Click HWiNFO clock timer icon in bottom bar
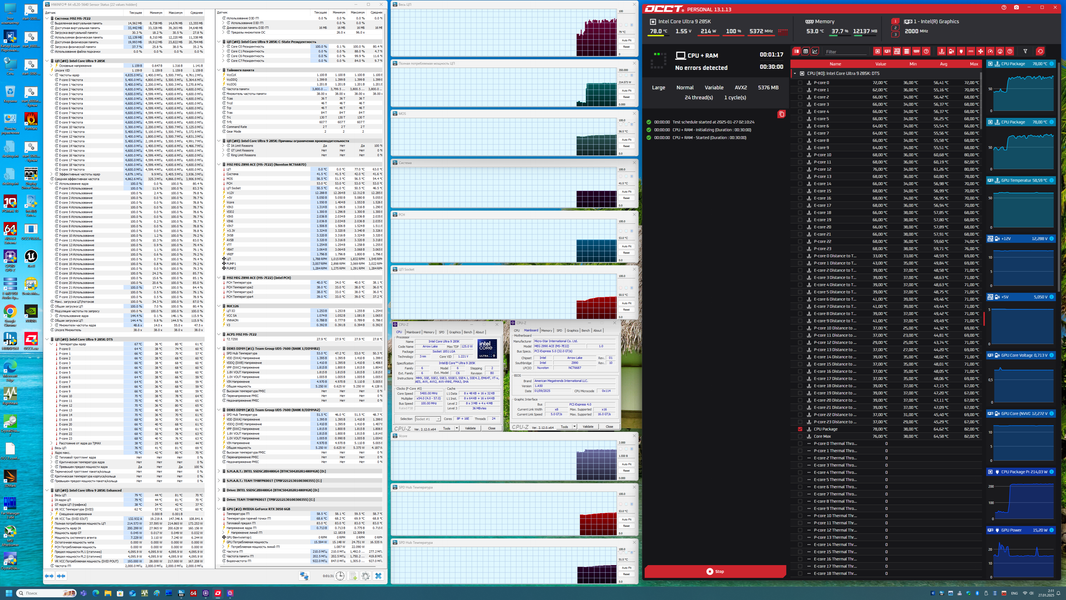The height and width of the screenshot is (600, 1066). pyautogui.click(x=340, y=576)
